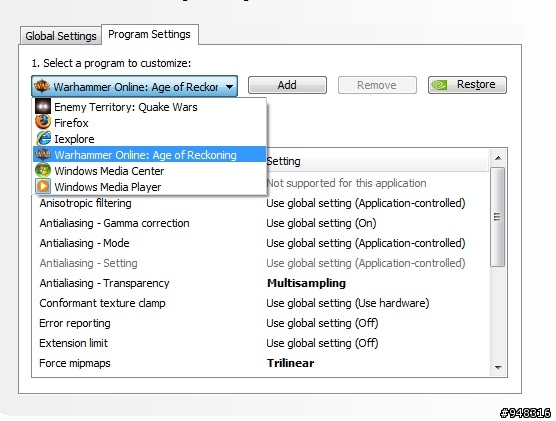
Task: Open the Trilinear setting value
Action: click(290, 363)
